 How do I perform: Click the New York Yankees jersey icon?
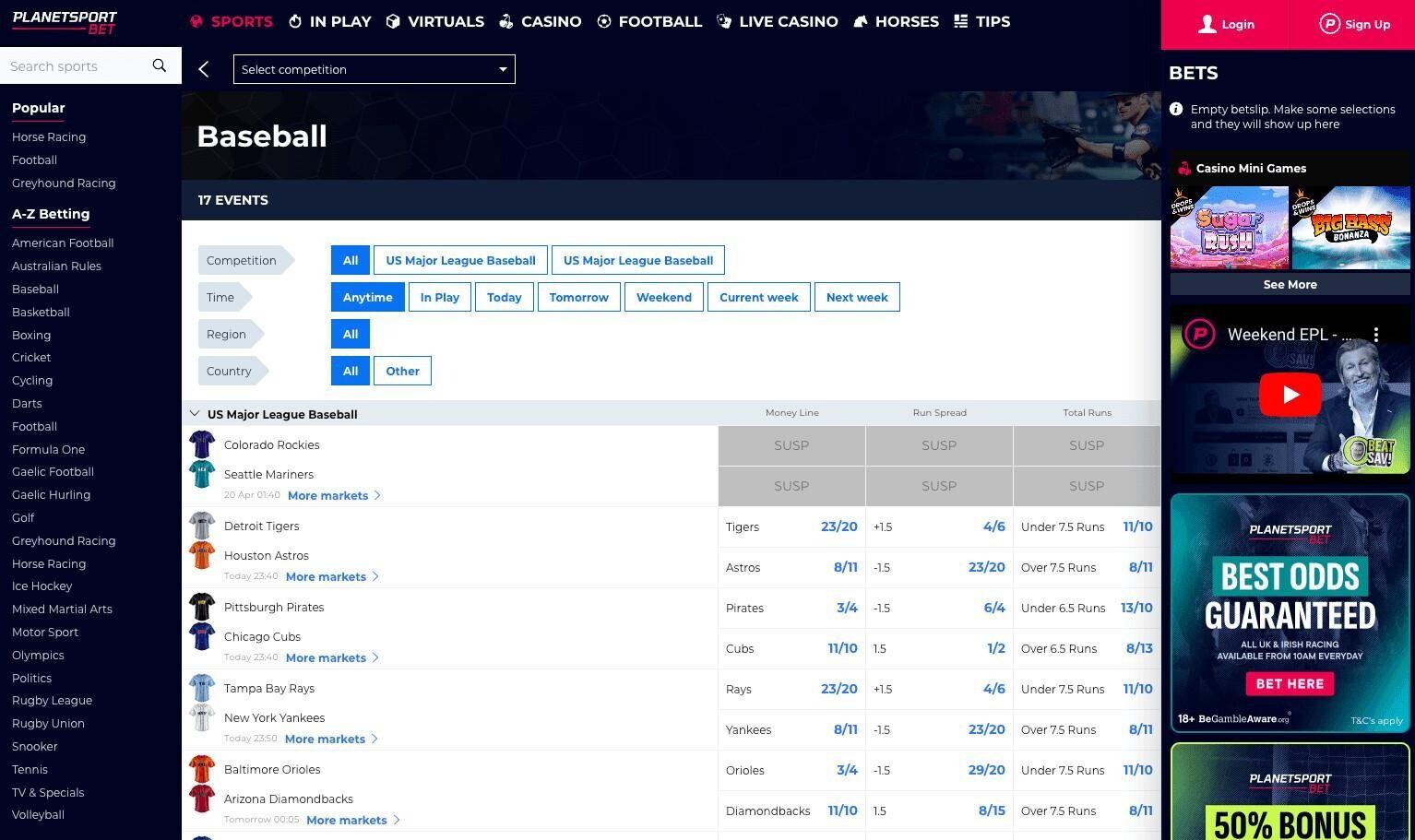click(202, 717)
